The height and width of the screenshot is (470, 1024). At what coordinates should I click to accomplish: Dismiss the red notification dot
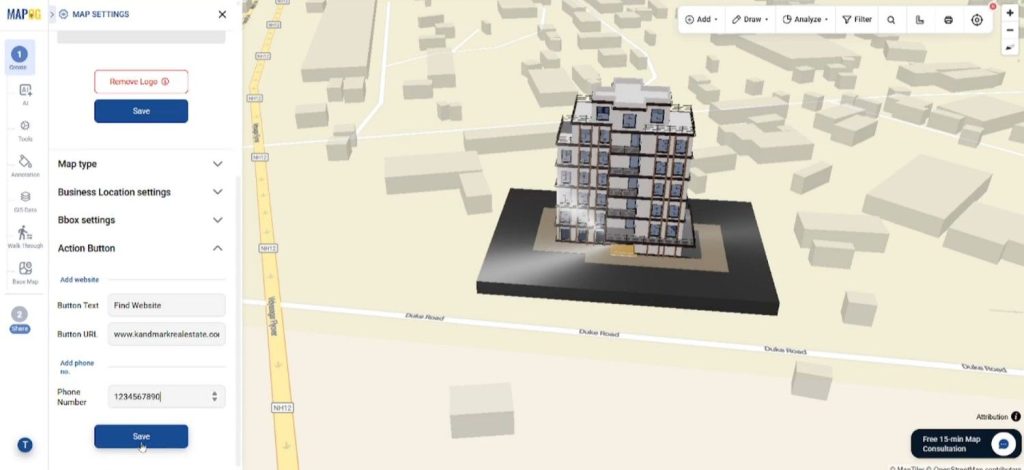(993, 7)
